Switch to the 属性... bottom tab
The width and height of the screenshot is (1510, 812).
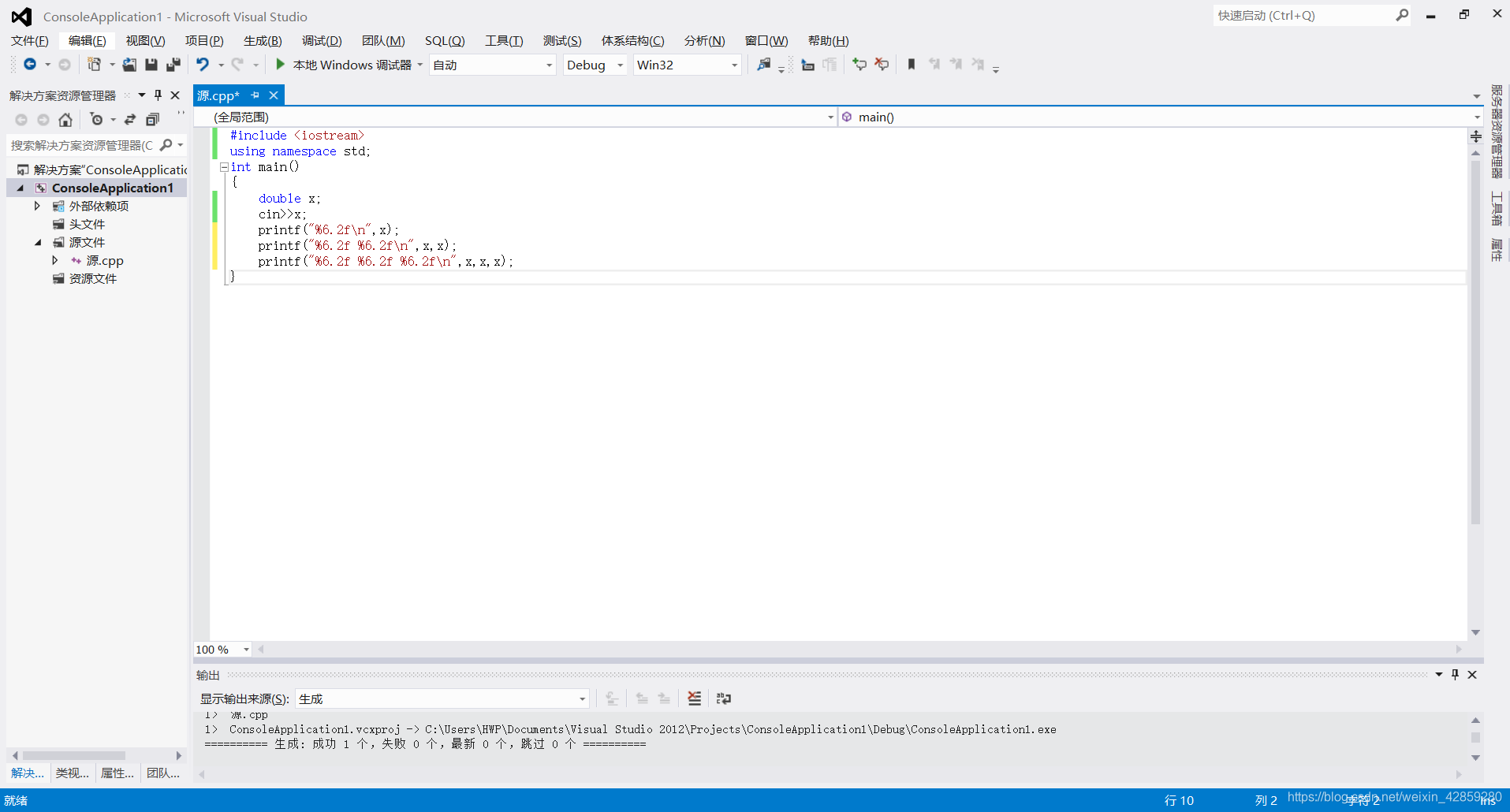point(117,773)
